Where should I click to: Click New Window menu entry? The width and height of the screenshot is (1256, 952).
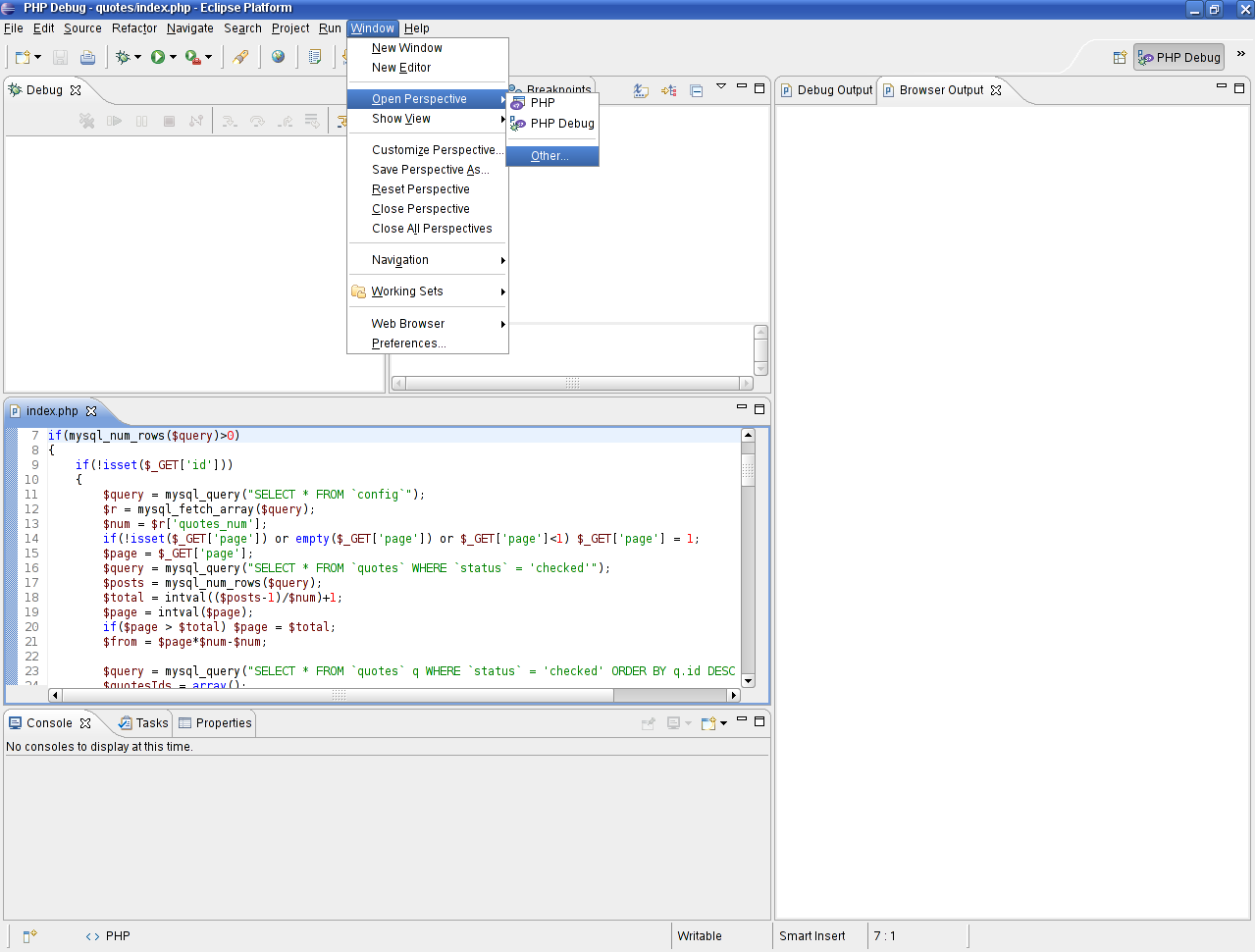tap(428, 48)
